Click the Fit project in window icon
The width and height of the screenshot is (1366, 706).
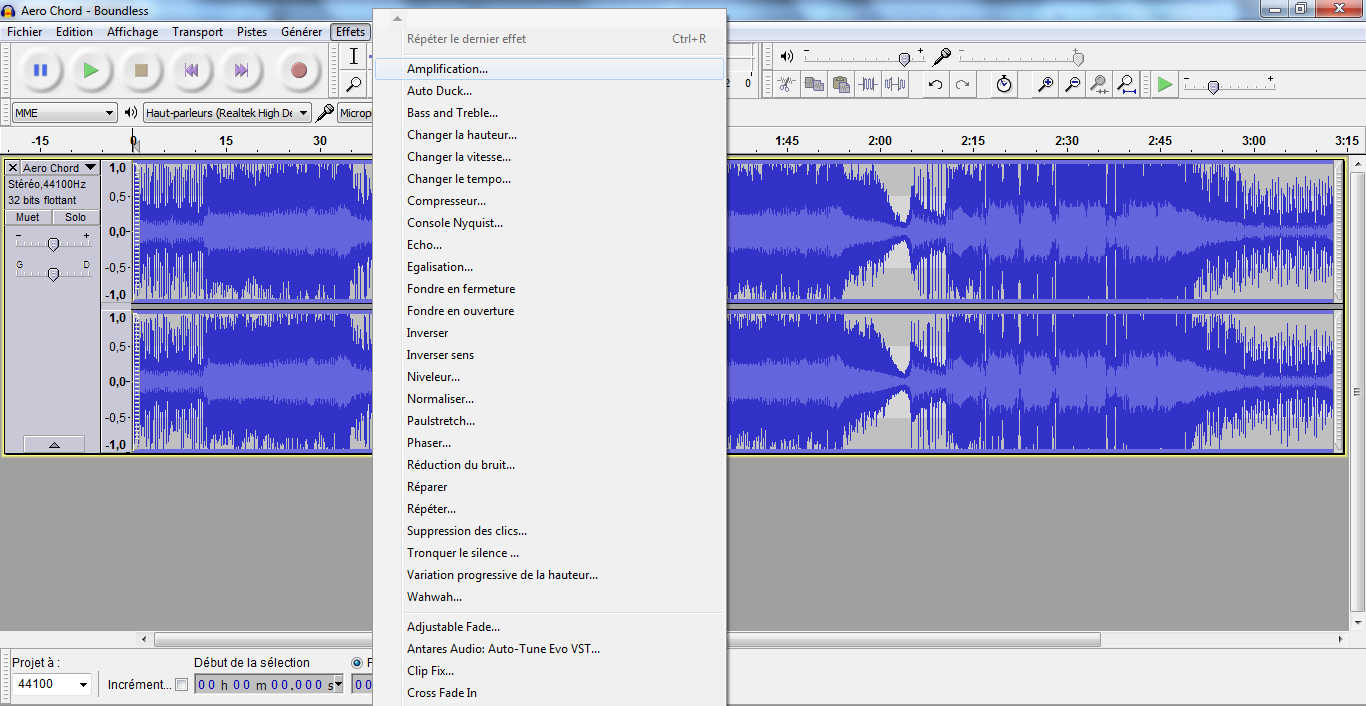[1127, 83]
